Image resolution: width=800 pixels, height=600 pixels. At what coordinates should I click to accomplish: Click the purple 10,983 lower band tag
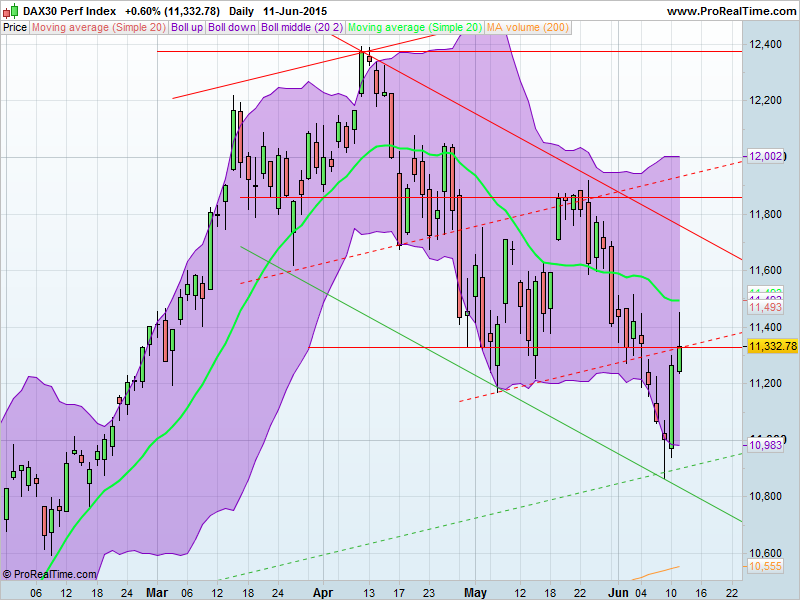(x=765, y=445)
